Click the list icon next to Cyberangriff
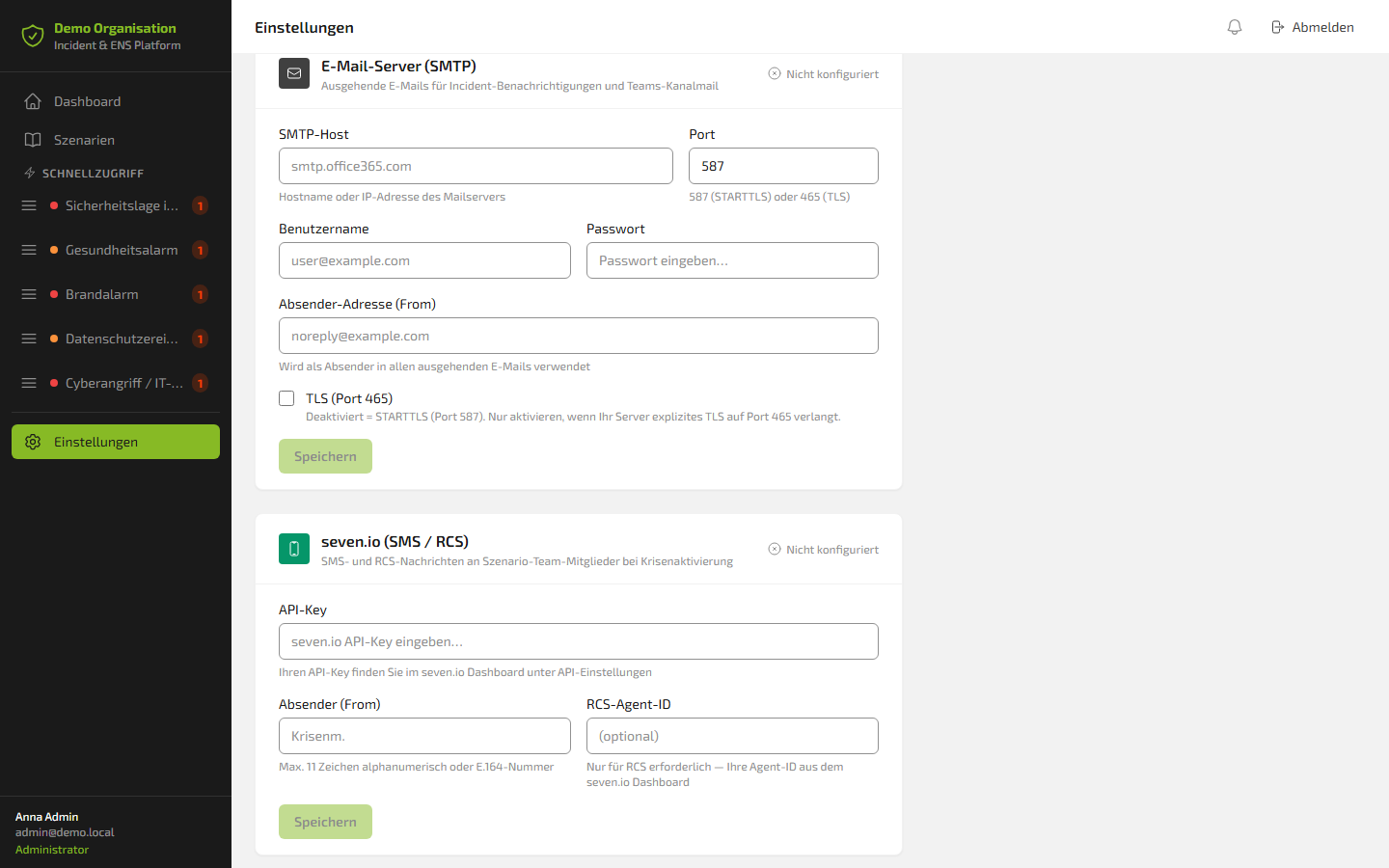Image resolution: width=1389 pixels, height=868 pixels. pos(29,383)
